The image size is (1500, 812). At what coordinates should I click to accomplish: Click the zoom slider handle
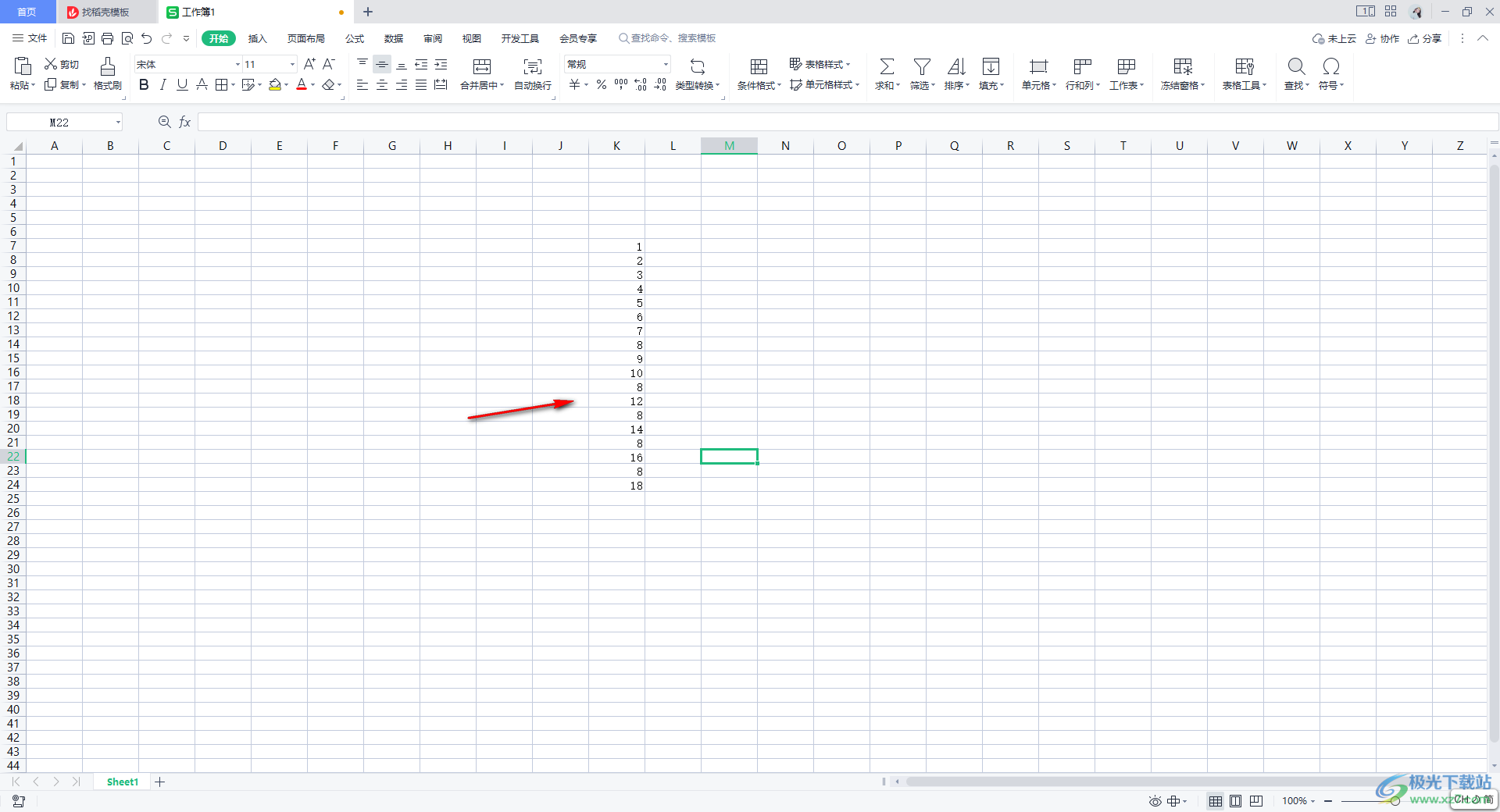point(1394,800)
